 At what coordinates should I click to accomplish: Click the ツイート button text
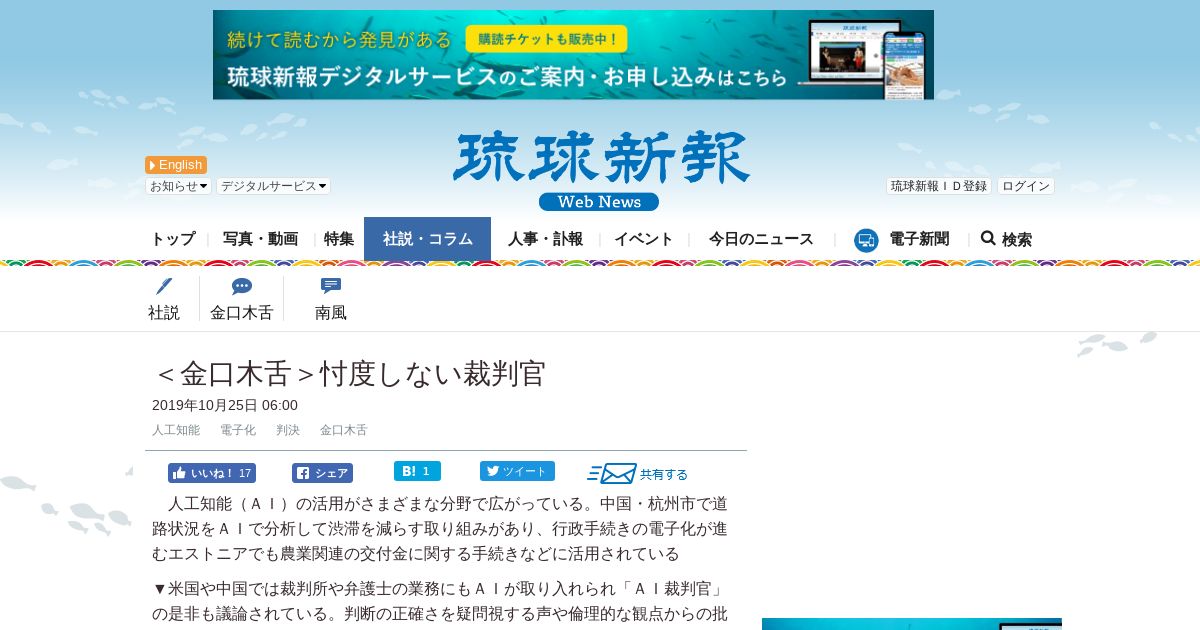(525, 471)
